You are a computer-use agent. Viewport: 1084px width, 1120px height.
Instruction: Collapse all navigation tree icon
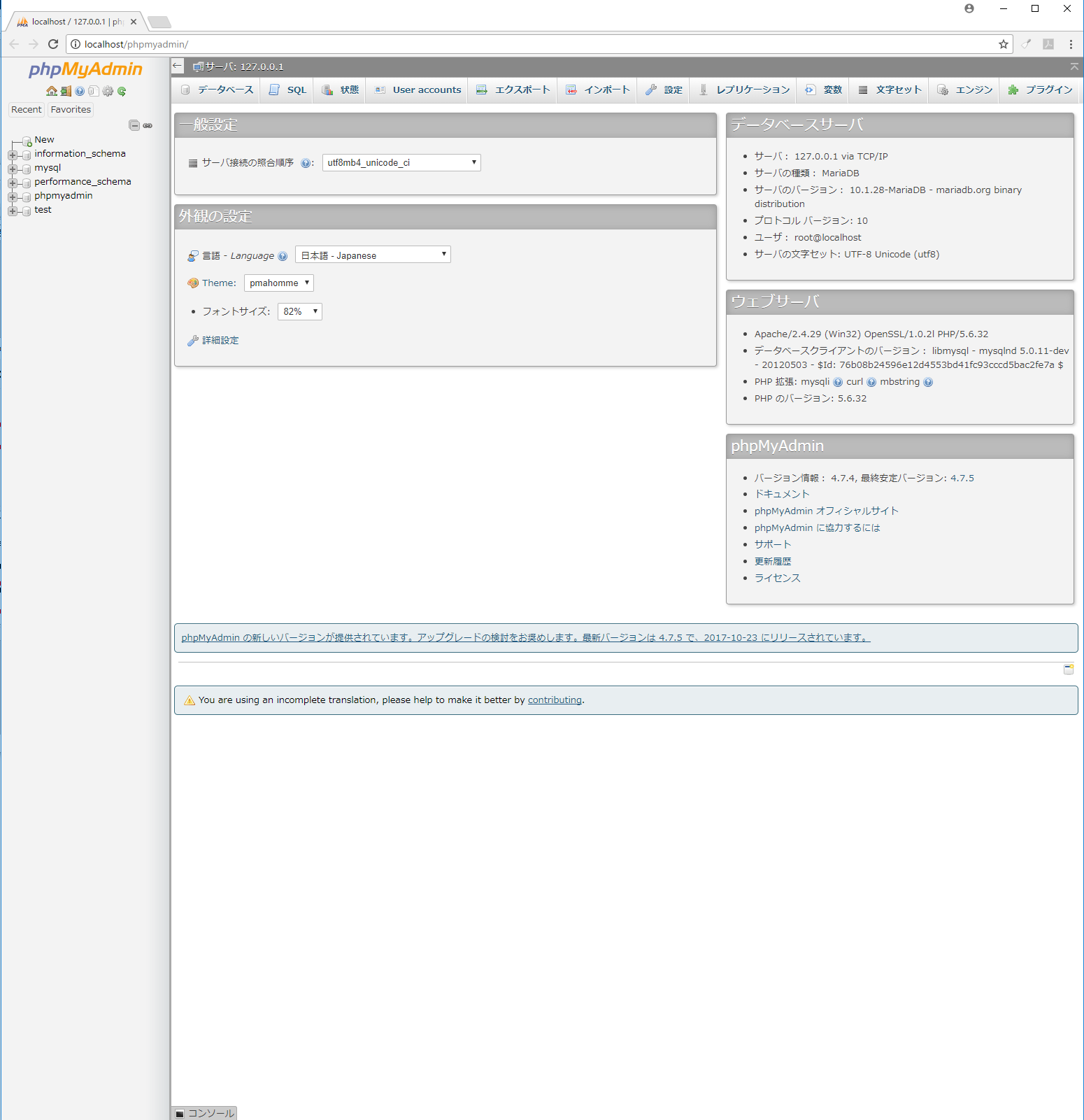click(x=134, y=125)
